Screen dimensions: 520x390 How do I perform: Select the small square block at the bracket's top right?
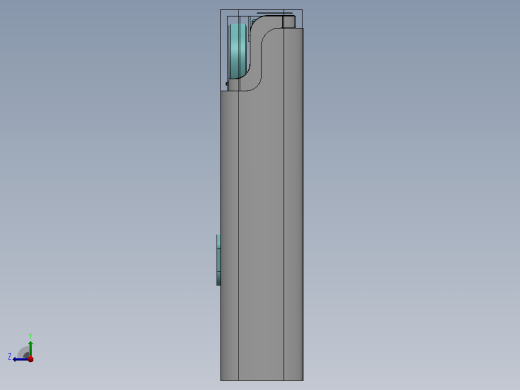tap(289, 22)
